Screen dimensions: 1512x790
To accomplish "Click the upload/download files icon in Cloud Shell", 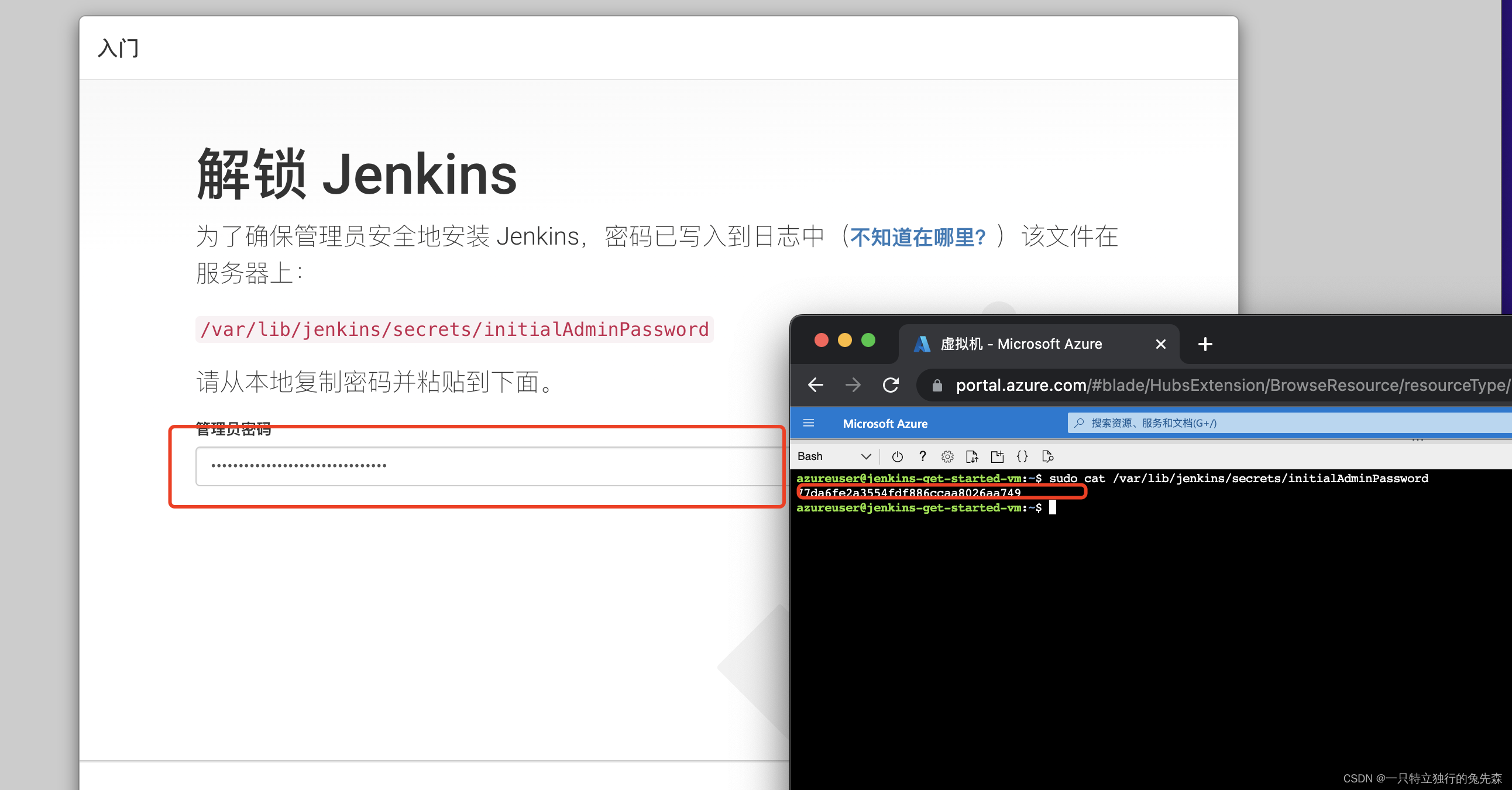I will coord(972,456).
